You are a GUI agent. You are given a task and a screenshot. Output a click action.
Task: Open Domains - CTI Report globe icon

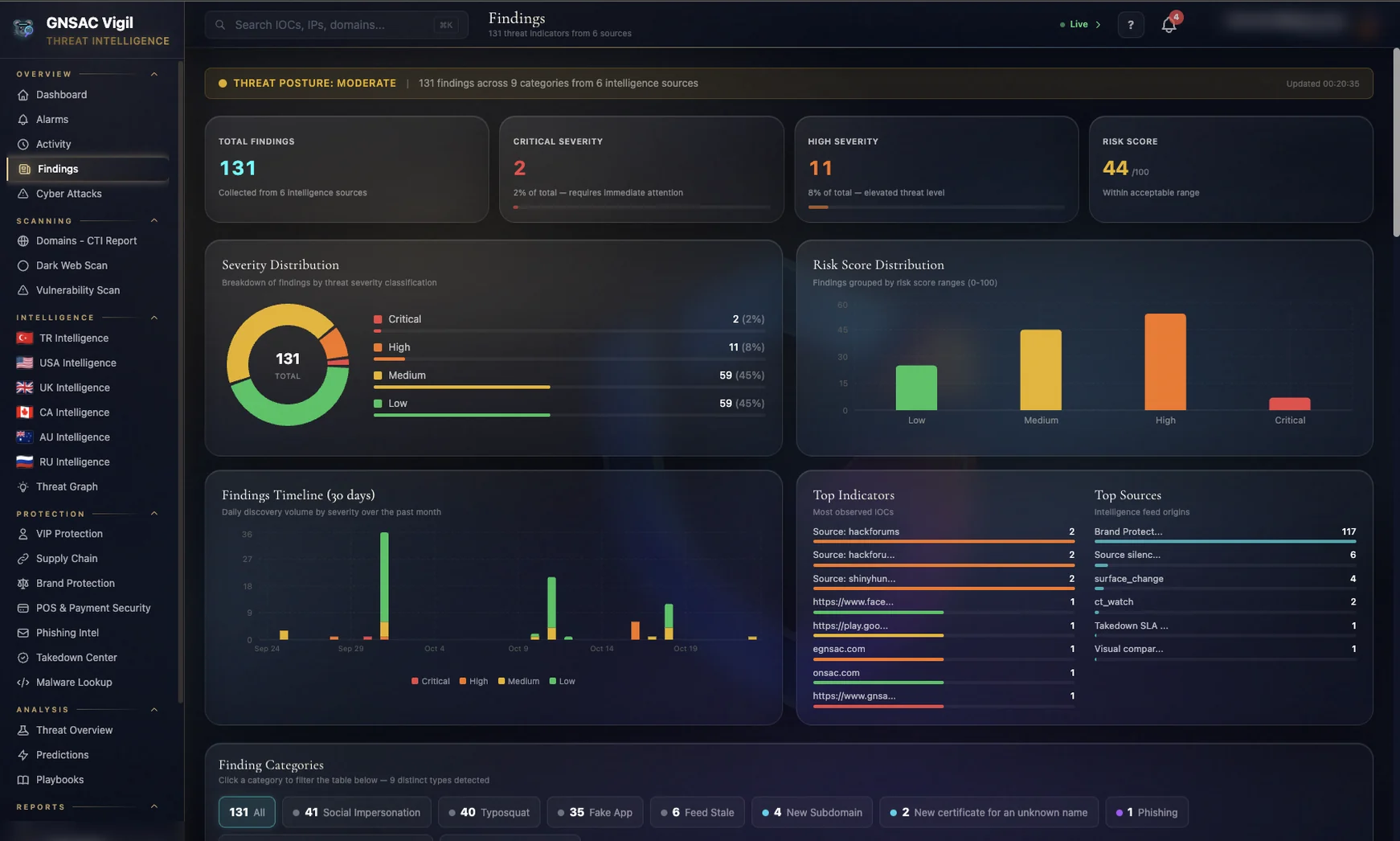(23, 241)
